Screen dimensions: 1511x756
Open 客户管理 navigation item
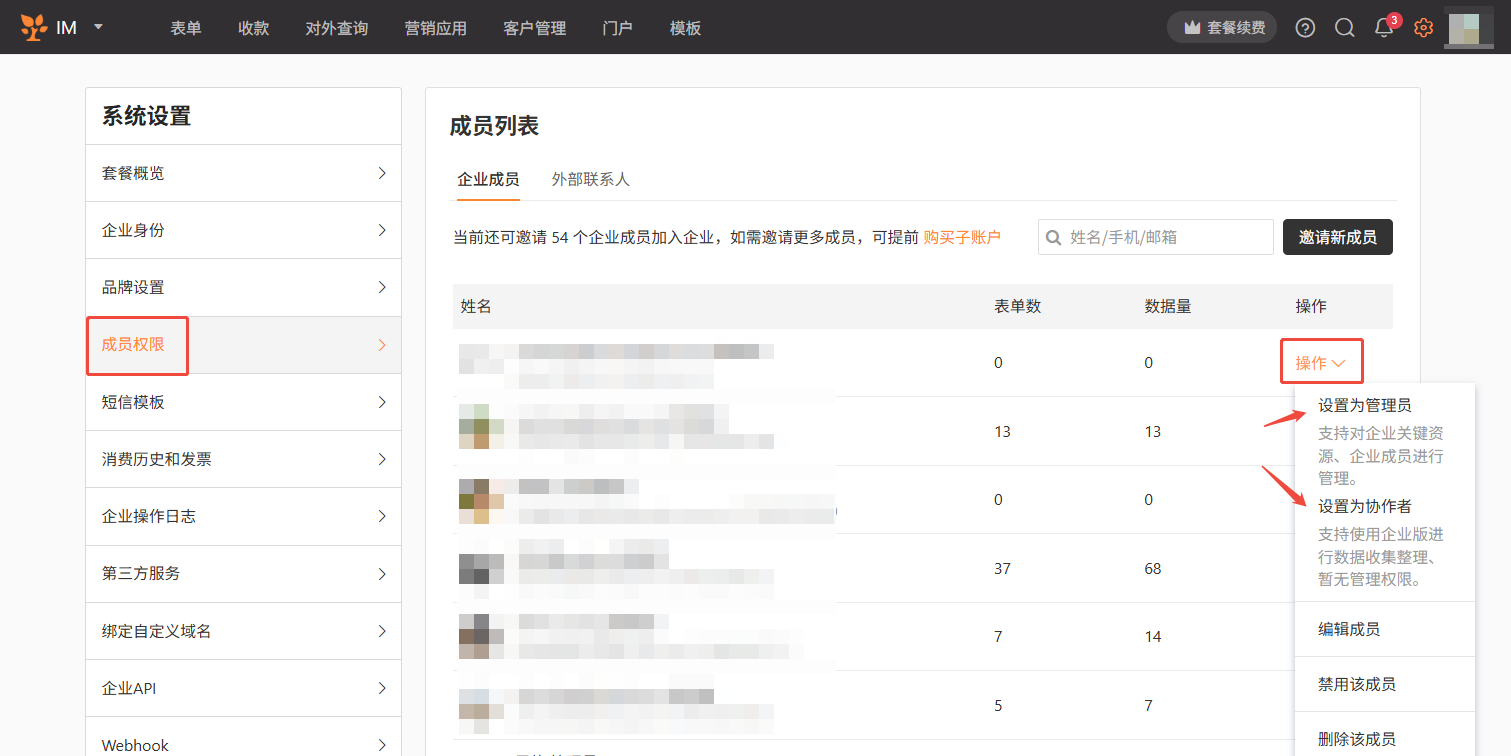535,28
